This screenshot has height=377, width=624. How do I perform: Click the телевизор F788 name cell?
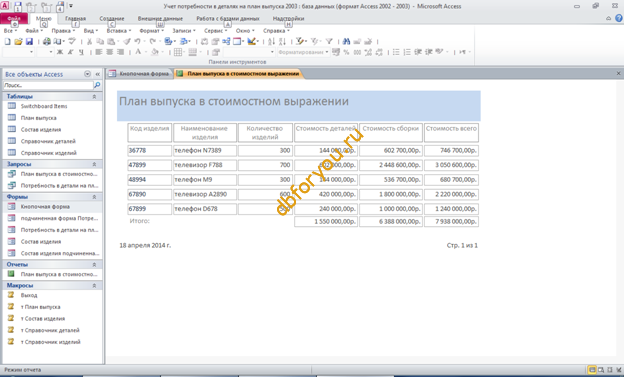pyautogui.click(x=205, y=165)
